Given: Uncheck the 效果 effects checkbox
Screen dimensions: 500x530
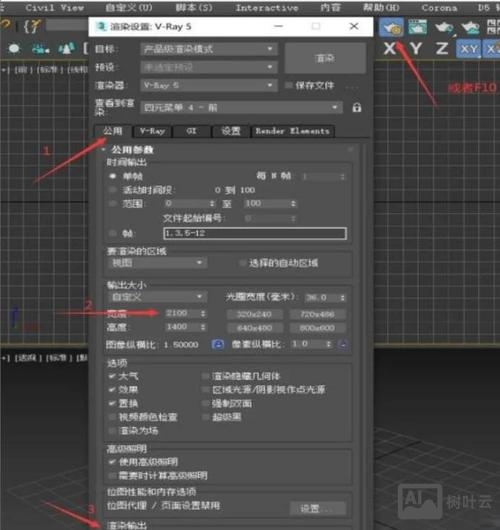Looking at the screenshot, I should click(112, 390).
